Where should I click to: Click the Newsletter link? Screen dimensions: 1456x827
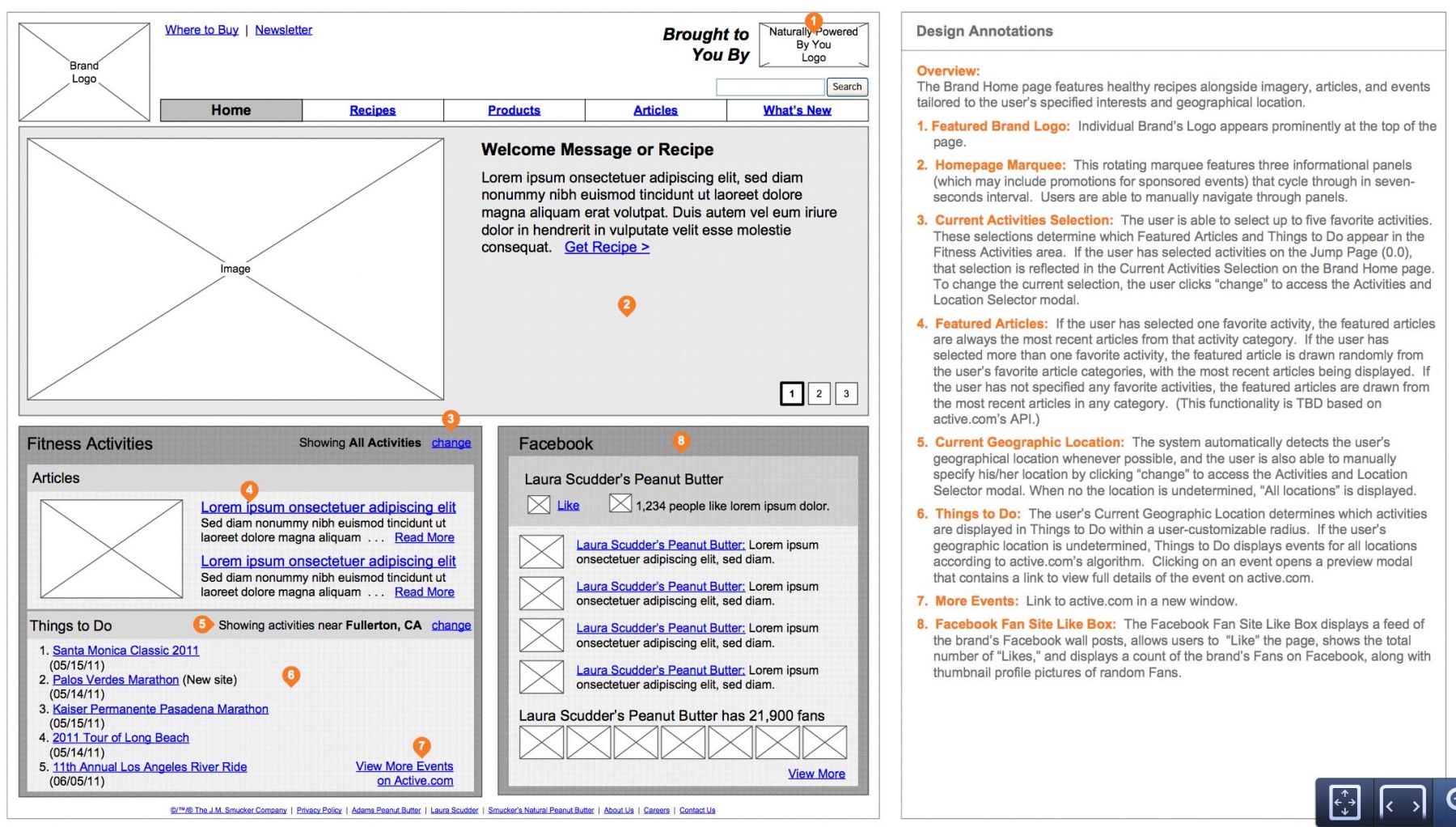coord(284,30)
